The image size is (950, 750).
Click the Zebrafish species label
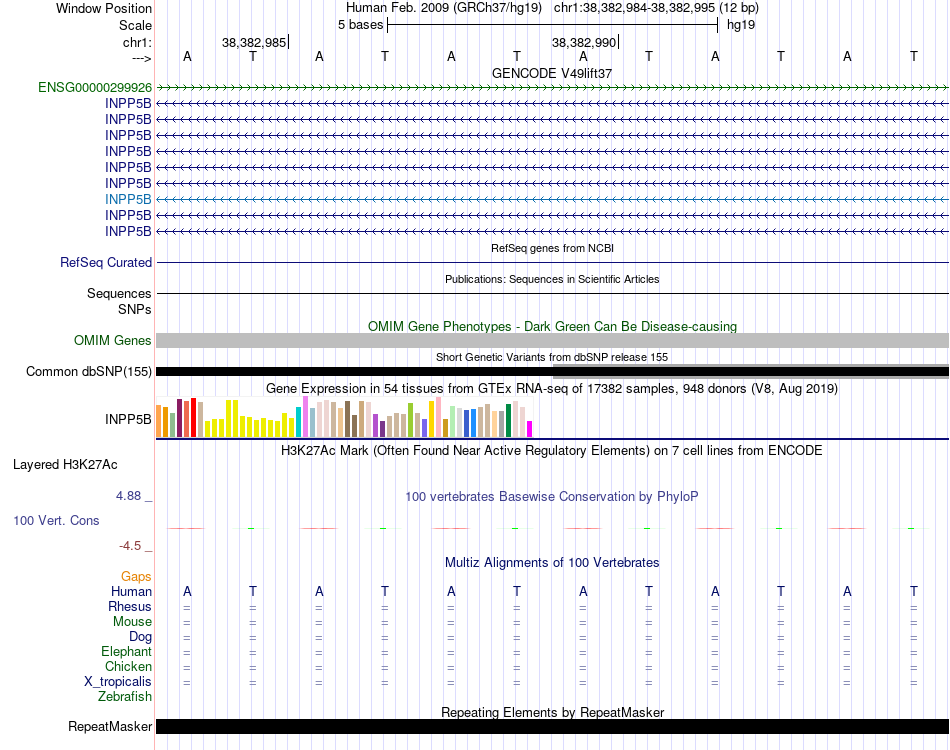(125, 697)
